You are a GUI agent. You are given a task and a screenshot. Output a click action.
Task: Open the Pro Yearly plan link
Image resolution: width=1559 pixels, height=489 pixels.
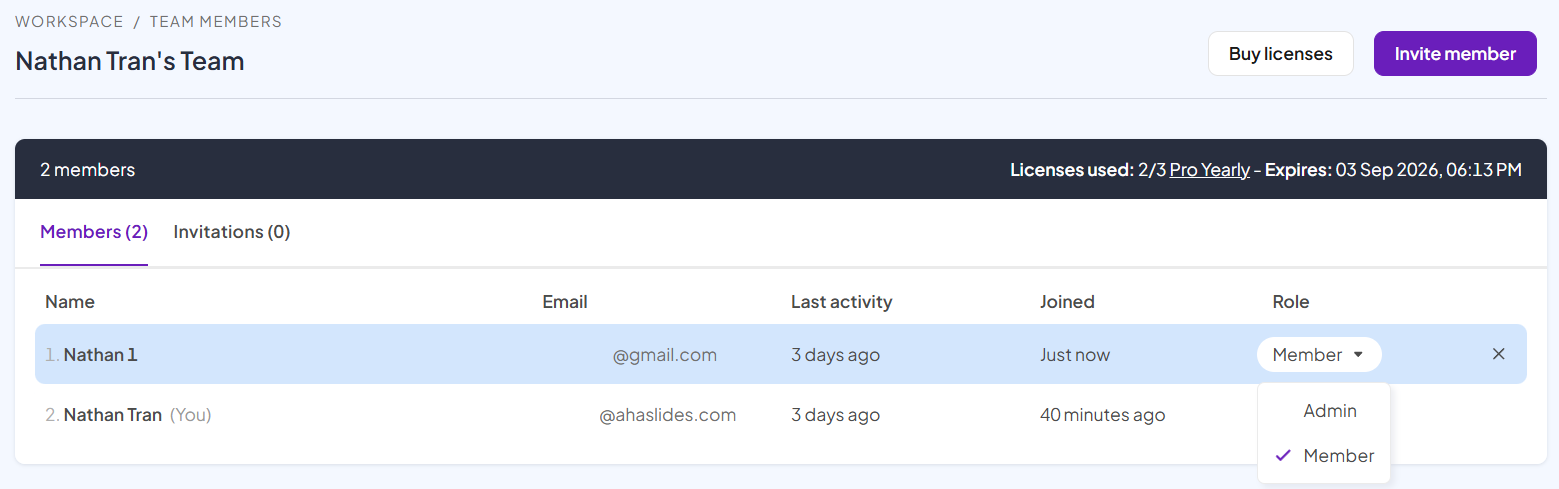1209,170
